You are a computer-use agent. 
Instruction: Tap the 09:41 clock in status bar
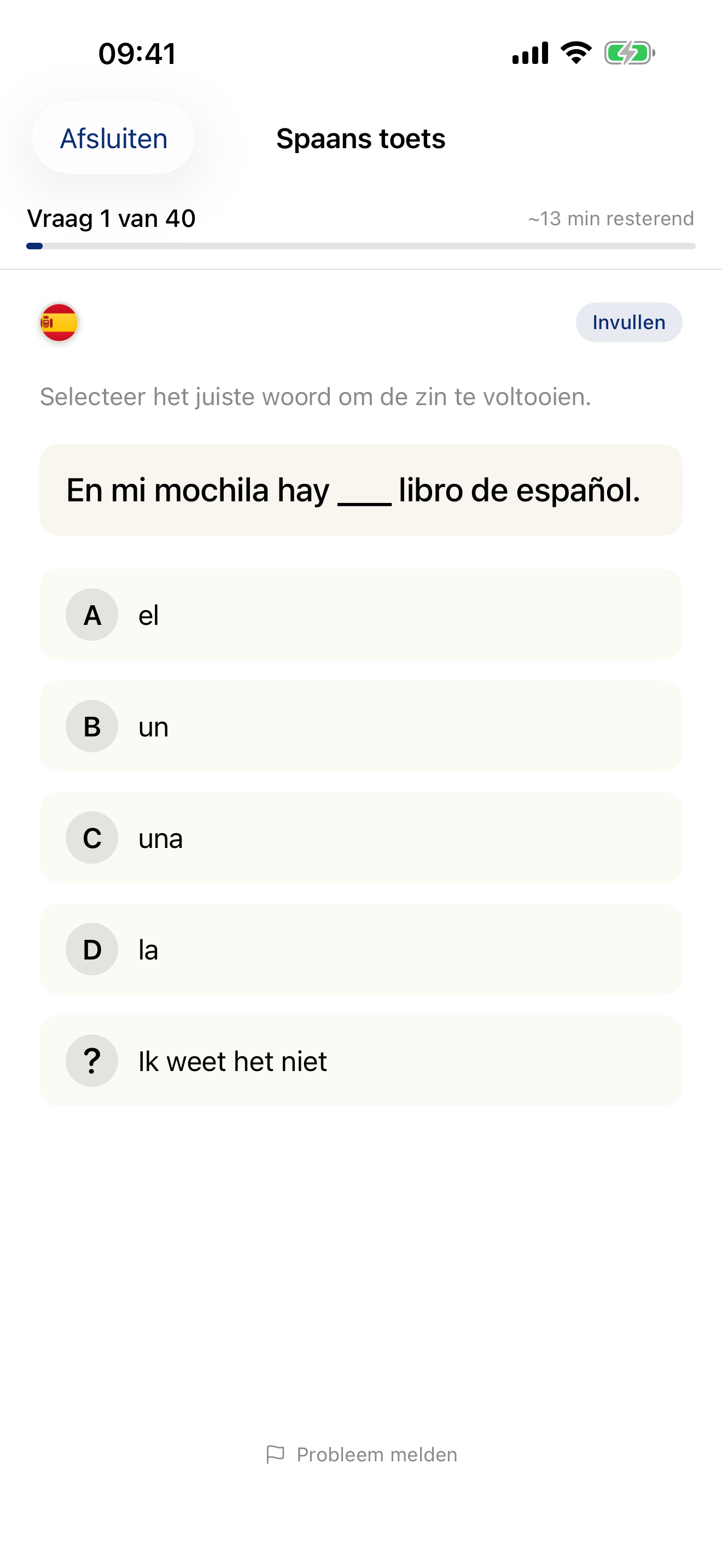138,54
